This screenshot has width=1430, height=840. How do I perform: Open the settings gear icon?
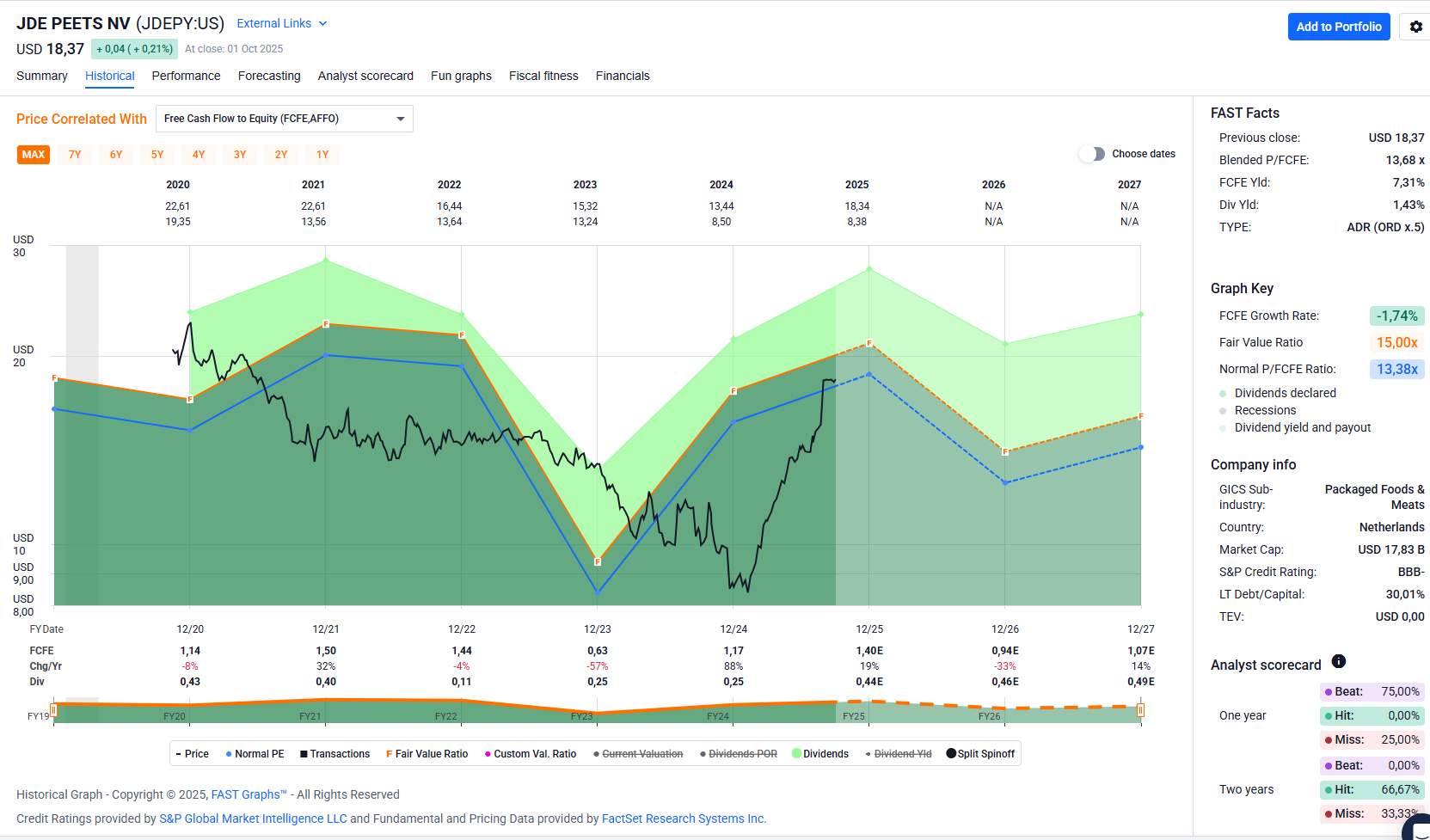pyautogui.click(x=1415, y=27)
